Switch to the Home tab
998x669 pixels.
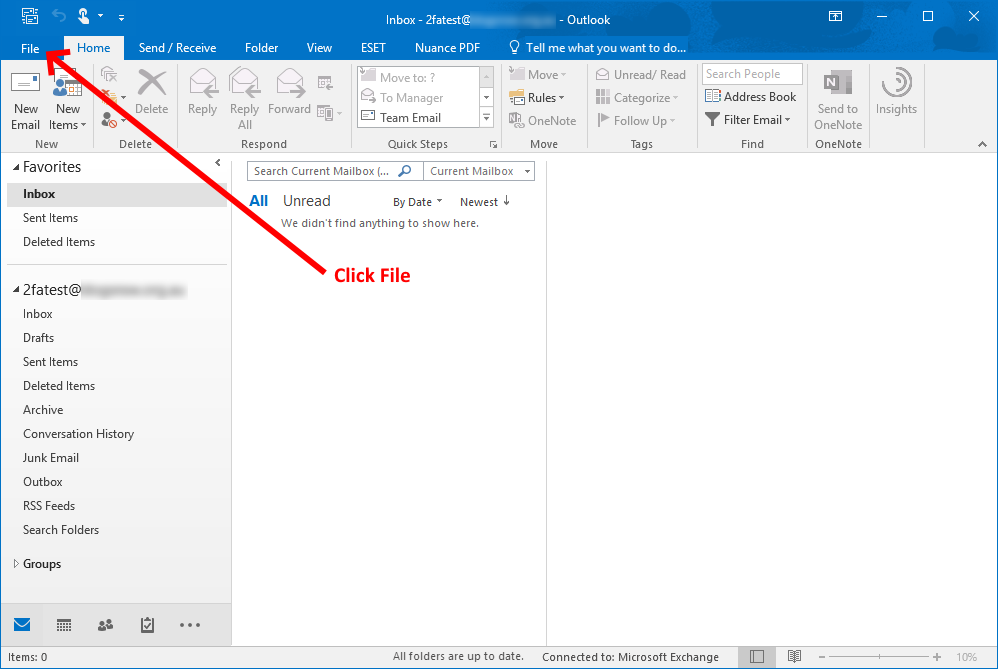pos(94,48)
